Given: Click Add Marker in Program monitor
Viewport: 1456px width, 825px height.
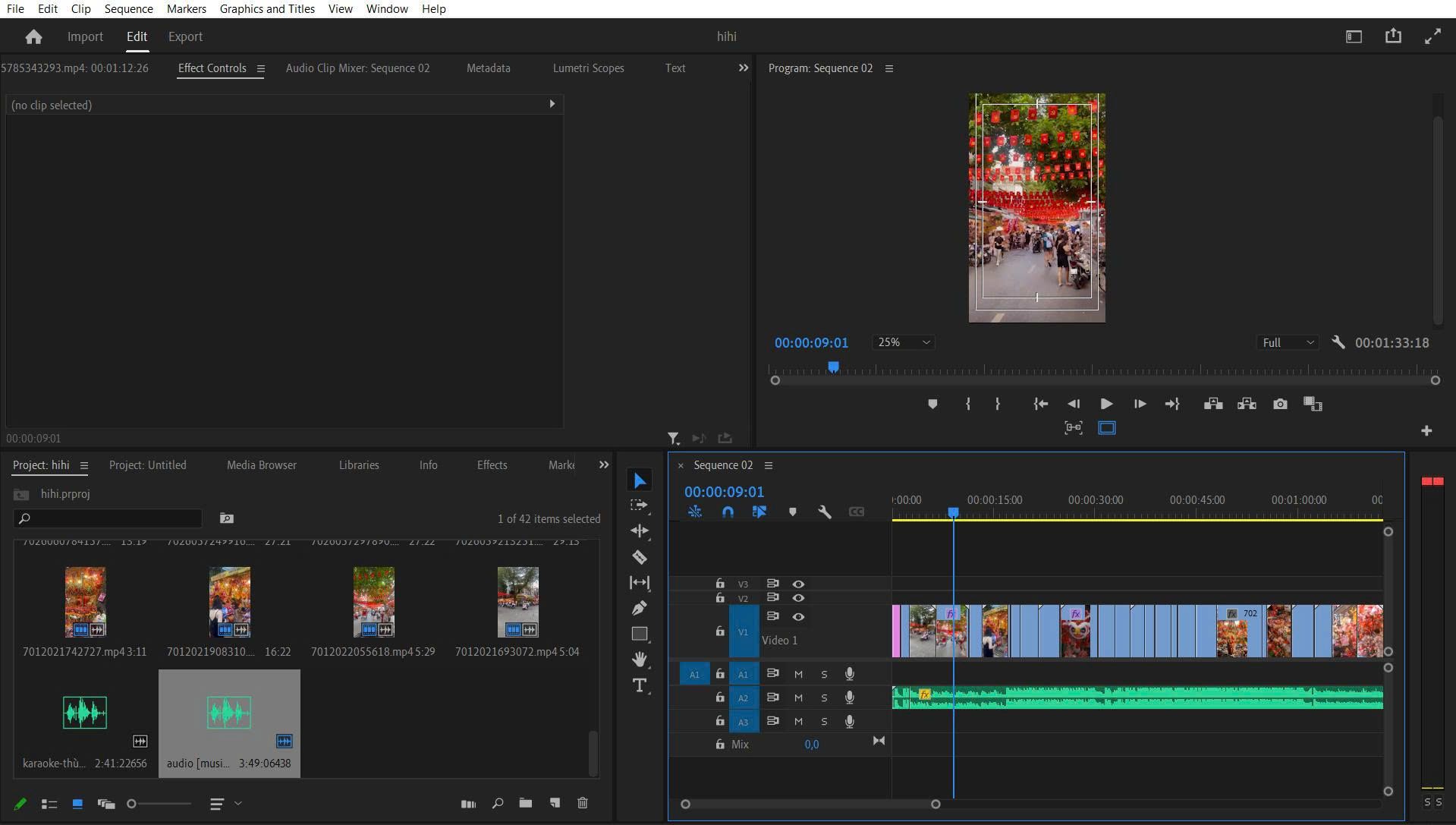Looking at the screenshot, I should pyautogui.click(x=932, y=404).
